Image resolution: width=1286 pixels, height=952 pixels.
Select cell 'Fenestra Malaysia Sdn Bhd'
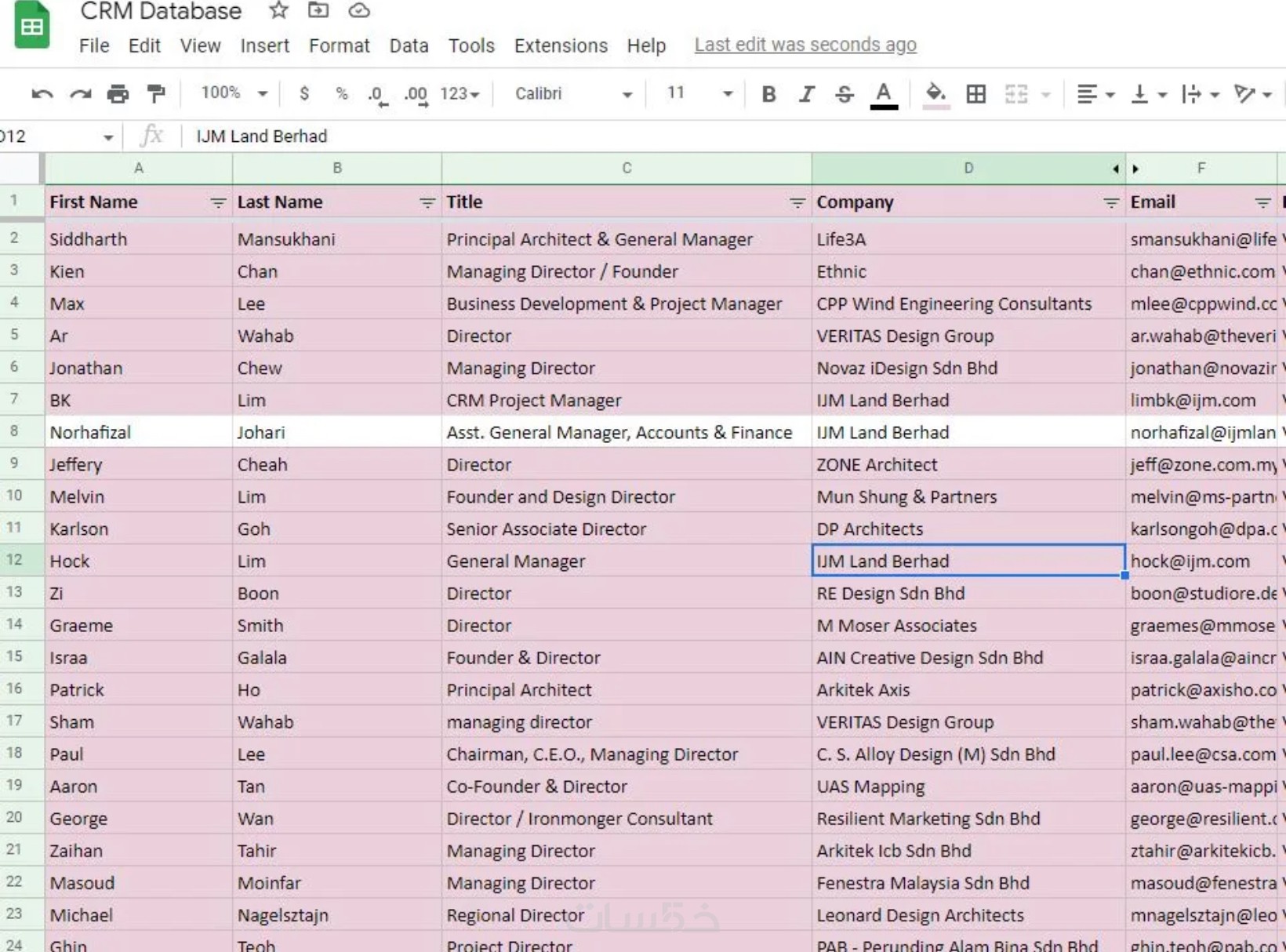[968, 883]
